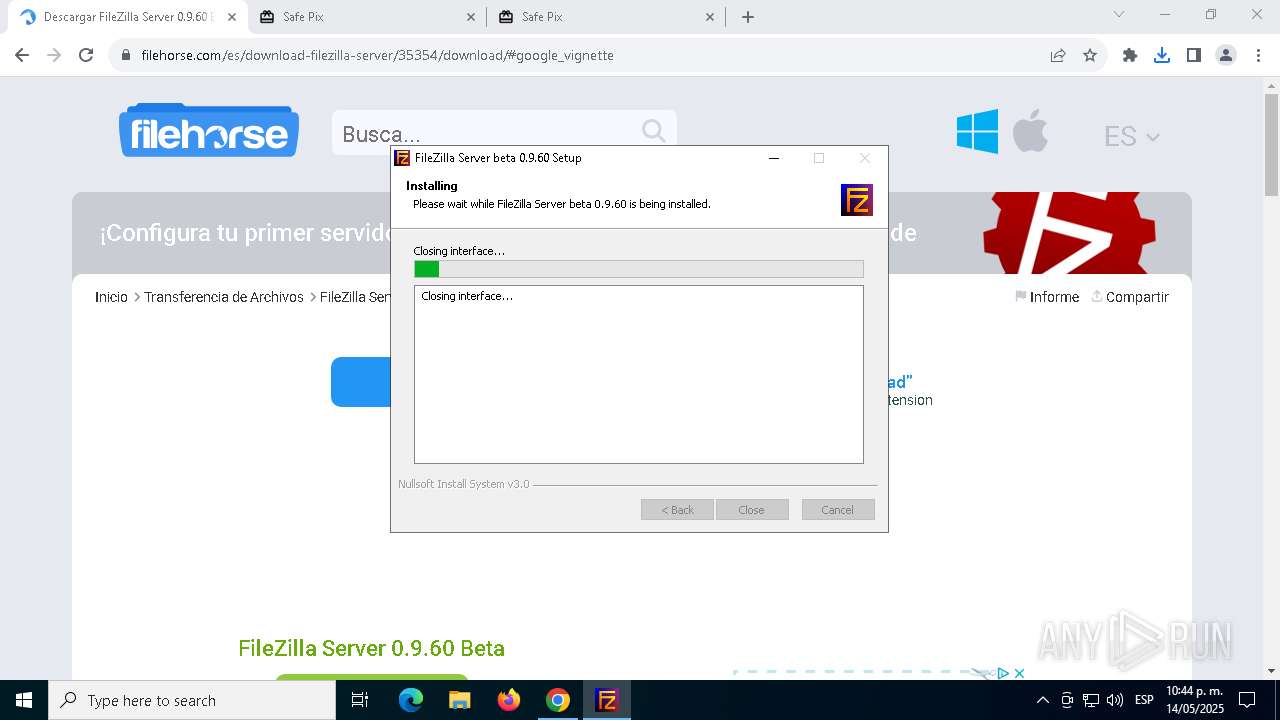The width and height of the screenshot is (1280, 720).
Task: Click the Informe flag link
Action: click(x=1047, y=297)
